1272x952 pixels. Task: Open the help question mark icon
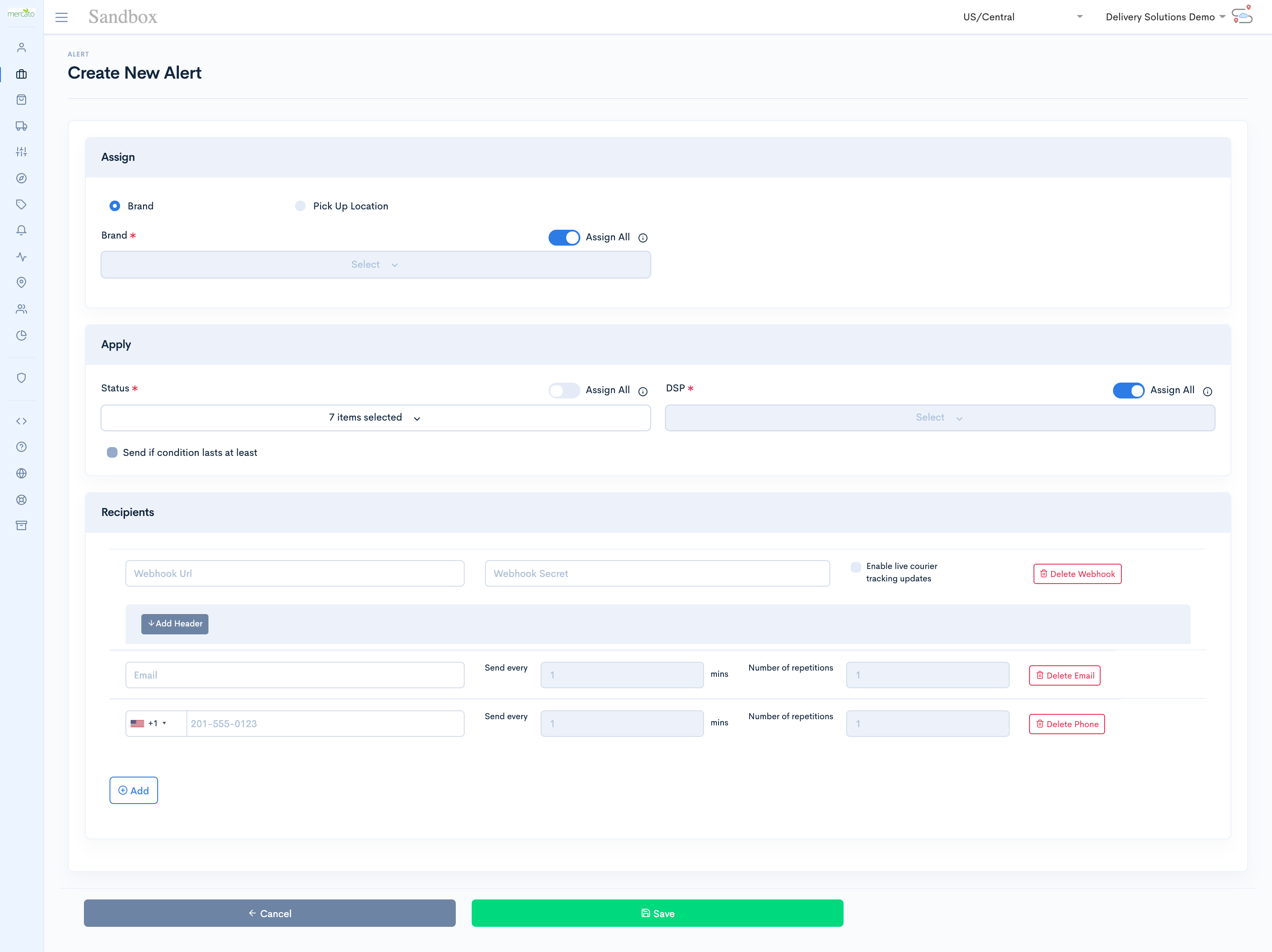pyautogui.click(x=21, y=447)
